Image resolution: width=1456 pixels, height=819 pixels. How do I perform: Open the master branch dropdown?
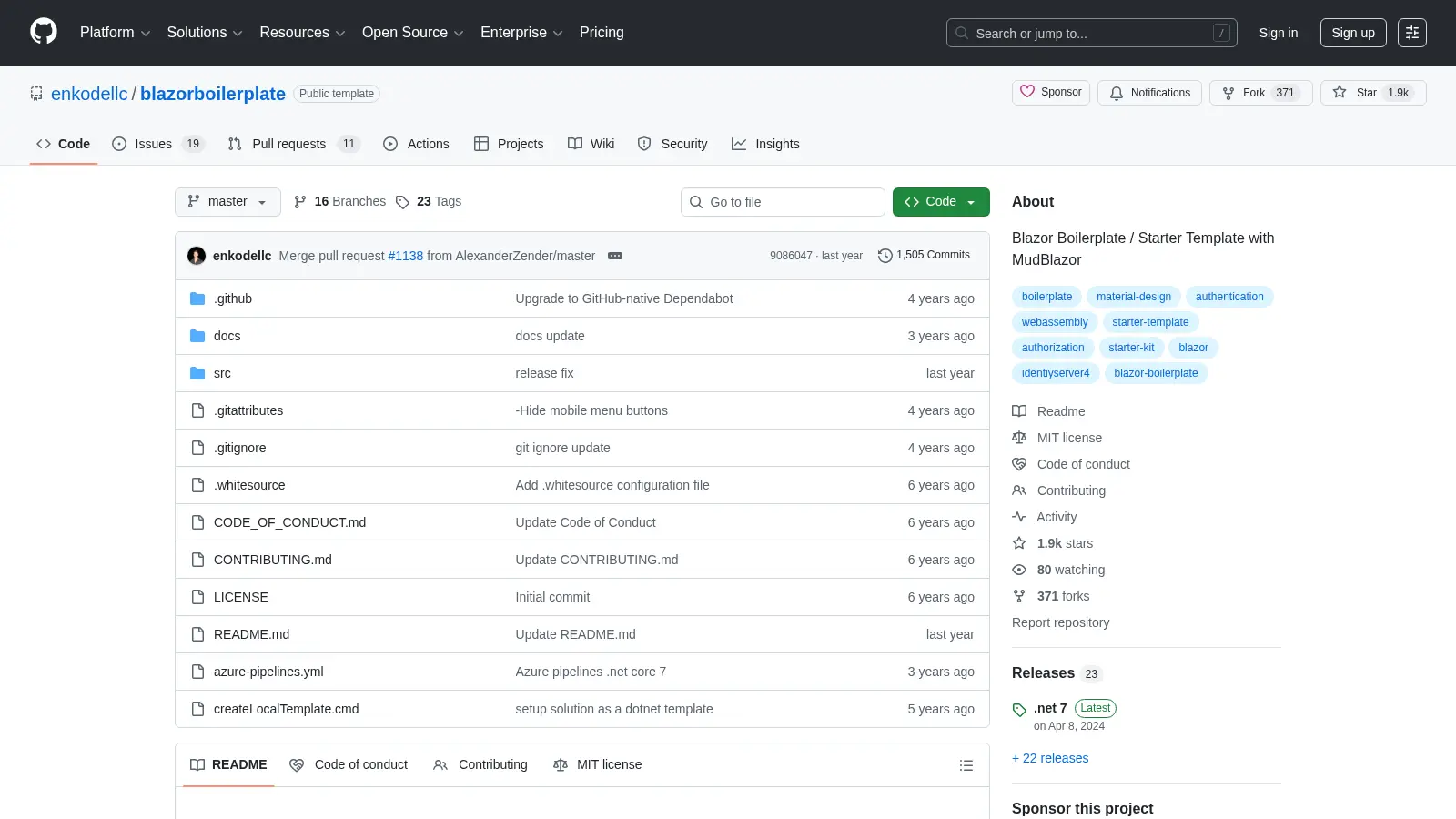[227, 202]
